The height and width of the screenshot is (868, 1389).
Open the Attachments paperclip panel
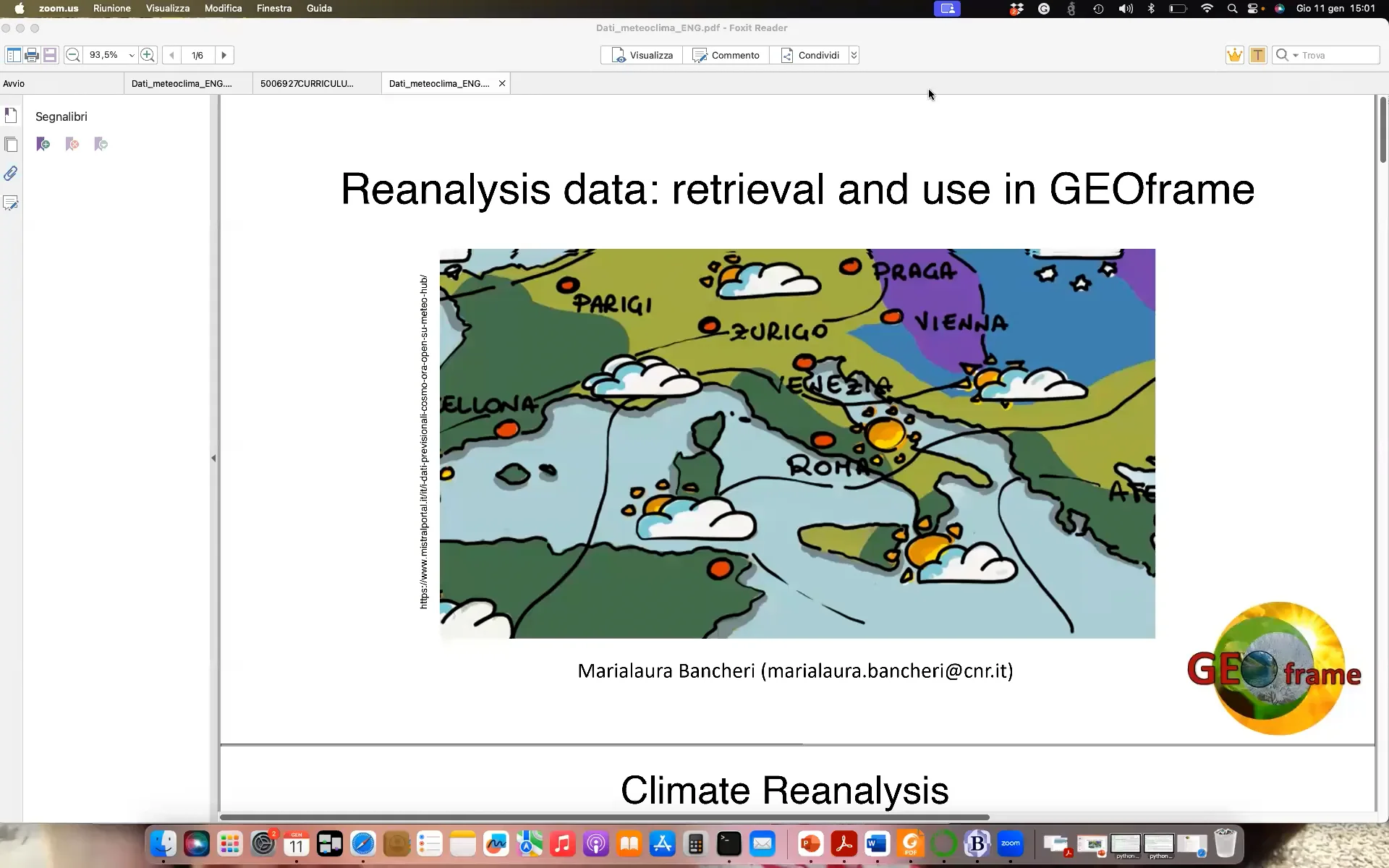click(x=11, y=174)
